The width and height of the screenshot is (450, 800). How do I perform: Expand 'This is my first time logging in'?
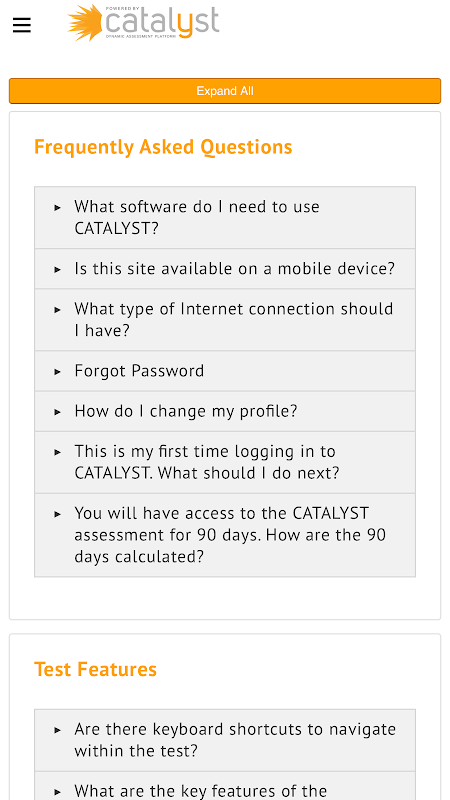[x=225, y=462]
